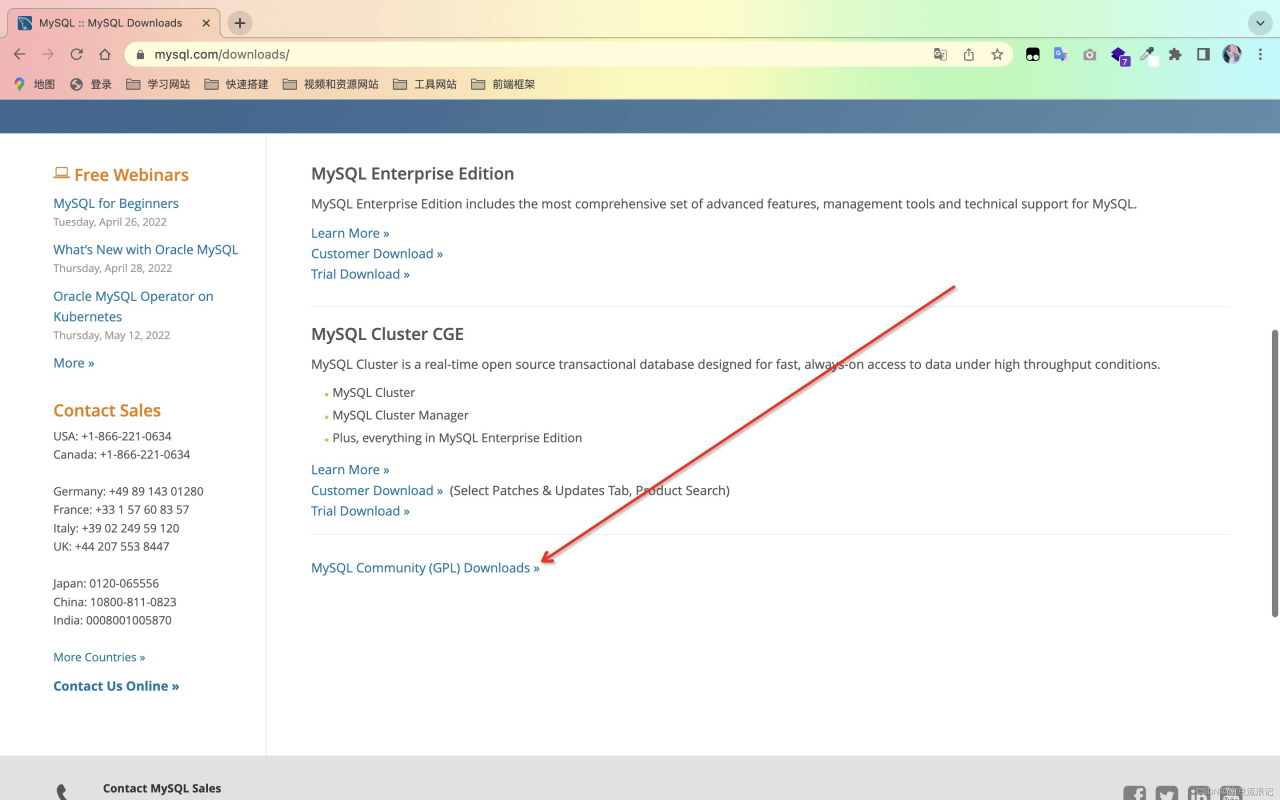Image resolution: width=1280 pixels, height=800 pixels.
Task: Click the browser forward arrow
Action: (x=48, y=54)
